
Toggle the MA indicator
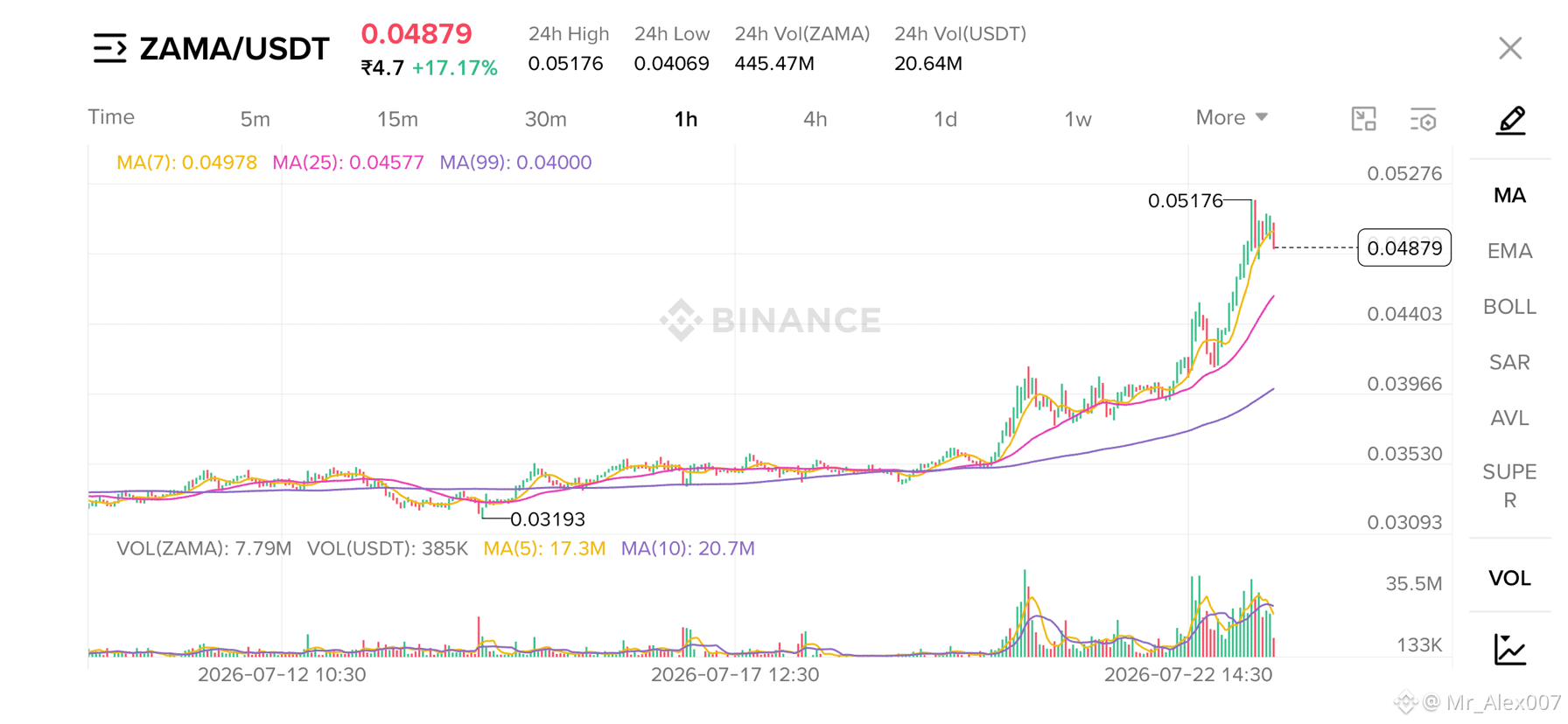(x=1510, y=195)
